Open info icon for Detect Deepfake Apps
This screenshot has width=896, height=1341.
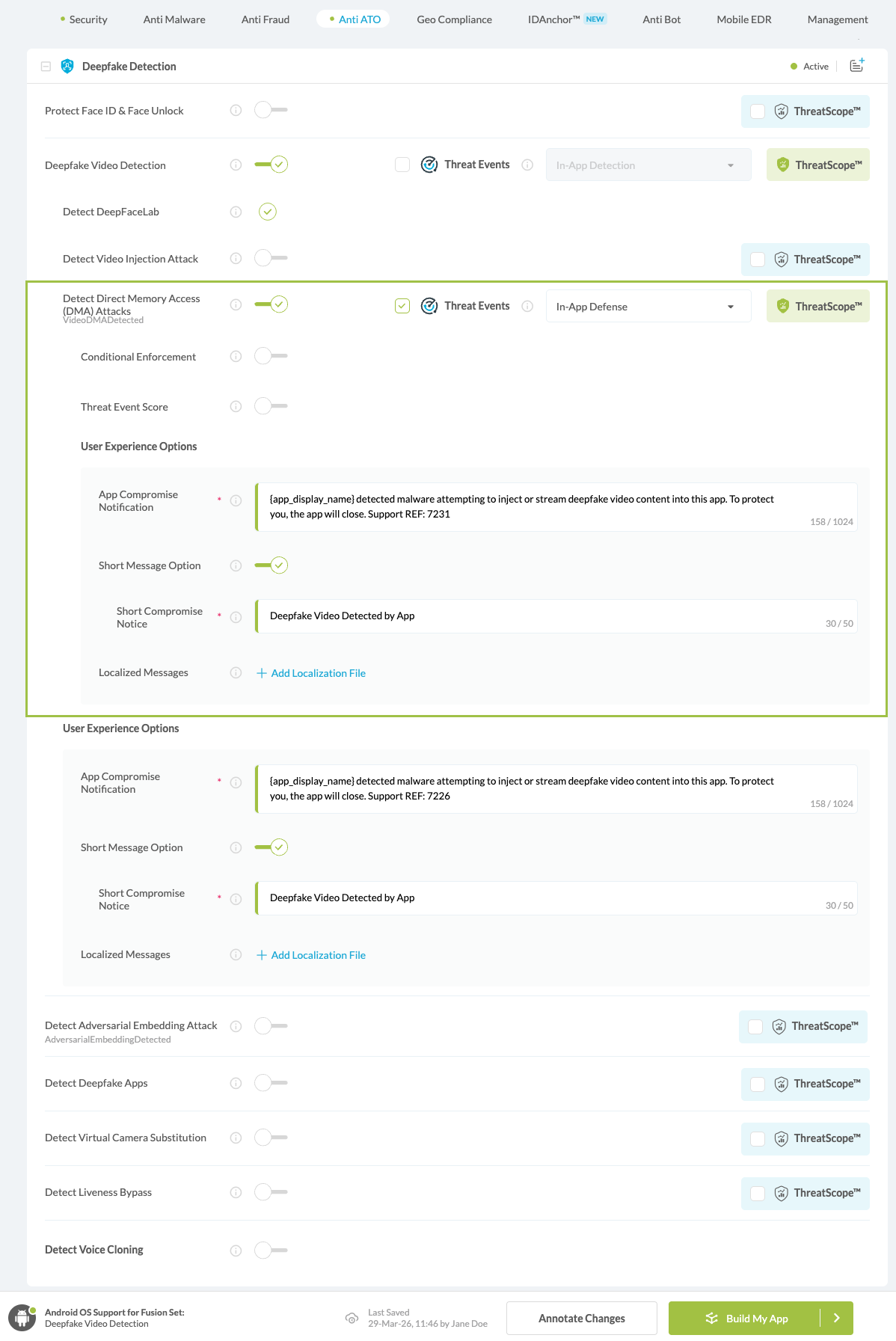tap(236, 1084)
